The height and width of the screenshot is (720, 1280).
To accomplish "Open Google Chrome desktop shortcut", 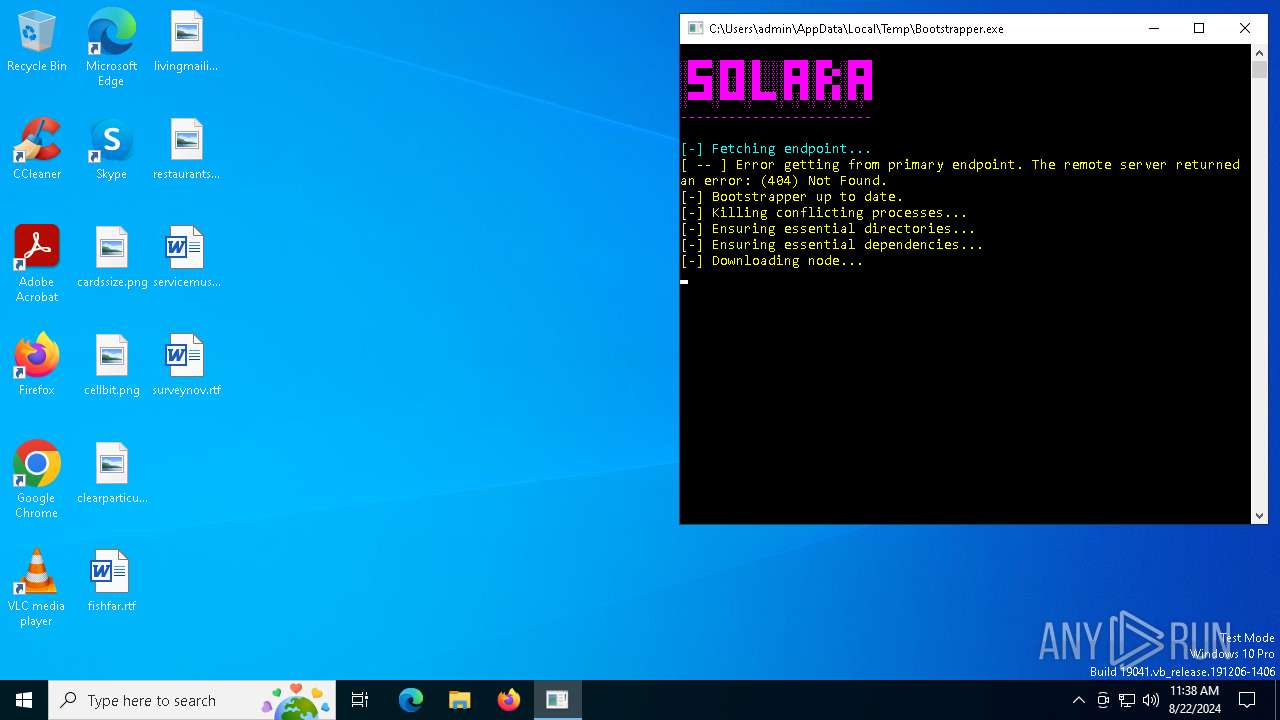I will [x=37, y=480].
